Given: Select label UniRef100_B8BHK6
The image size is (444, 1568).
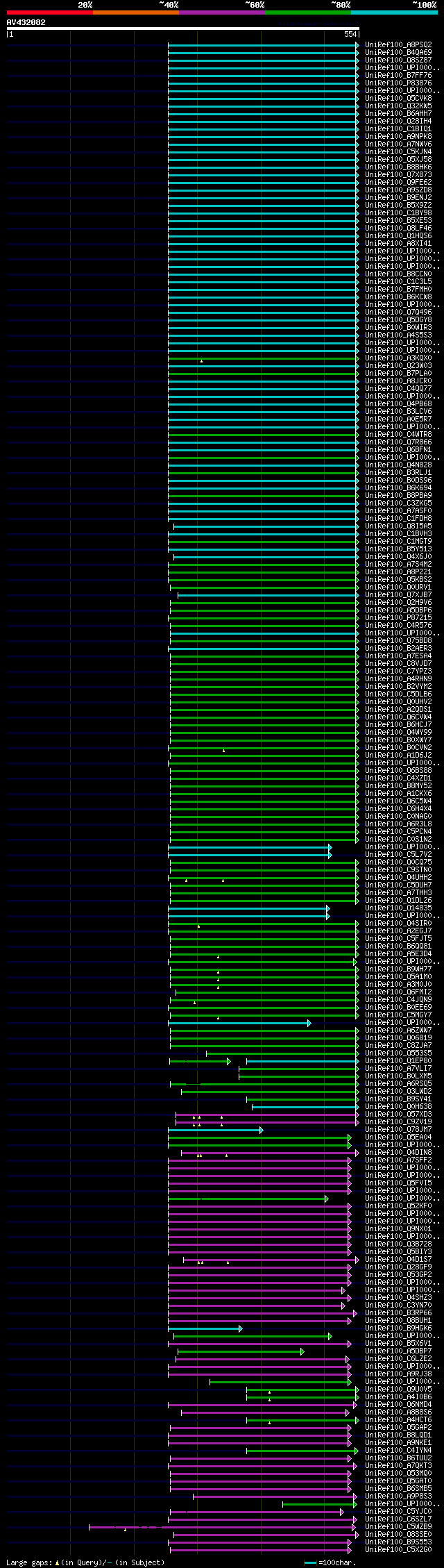Looking at the screenshot, I should pos(398,167).
